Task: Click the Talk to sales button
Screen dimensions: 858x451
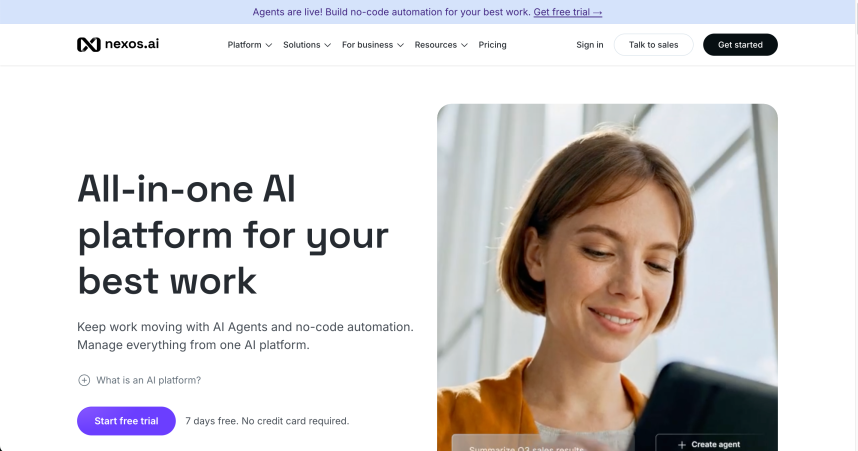Action: pos(653,45)
